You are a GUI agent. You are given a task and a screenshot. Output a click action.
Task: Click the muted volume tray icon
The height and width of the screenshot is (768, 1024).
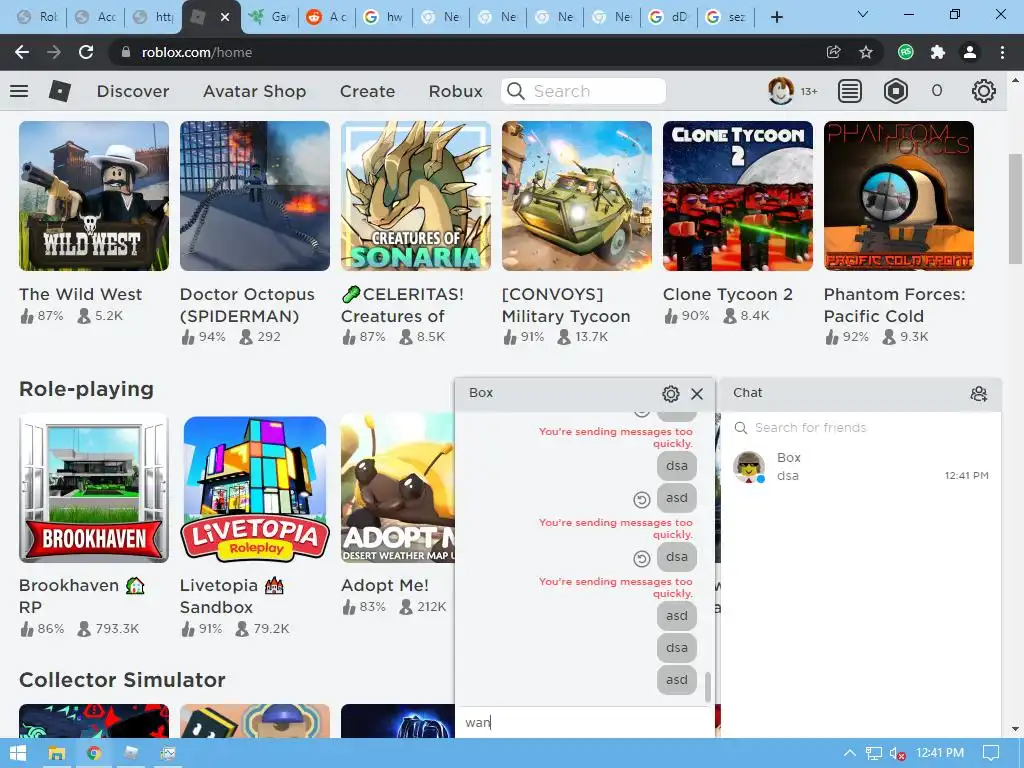[897, 754]
